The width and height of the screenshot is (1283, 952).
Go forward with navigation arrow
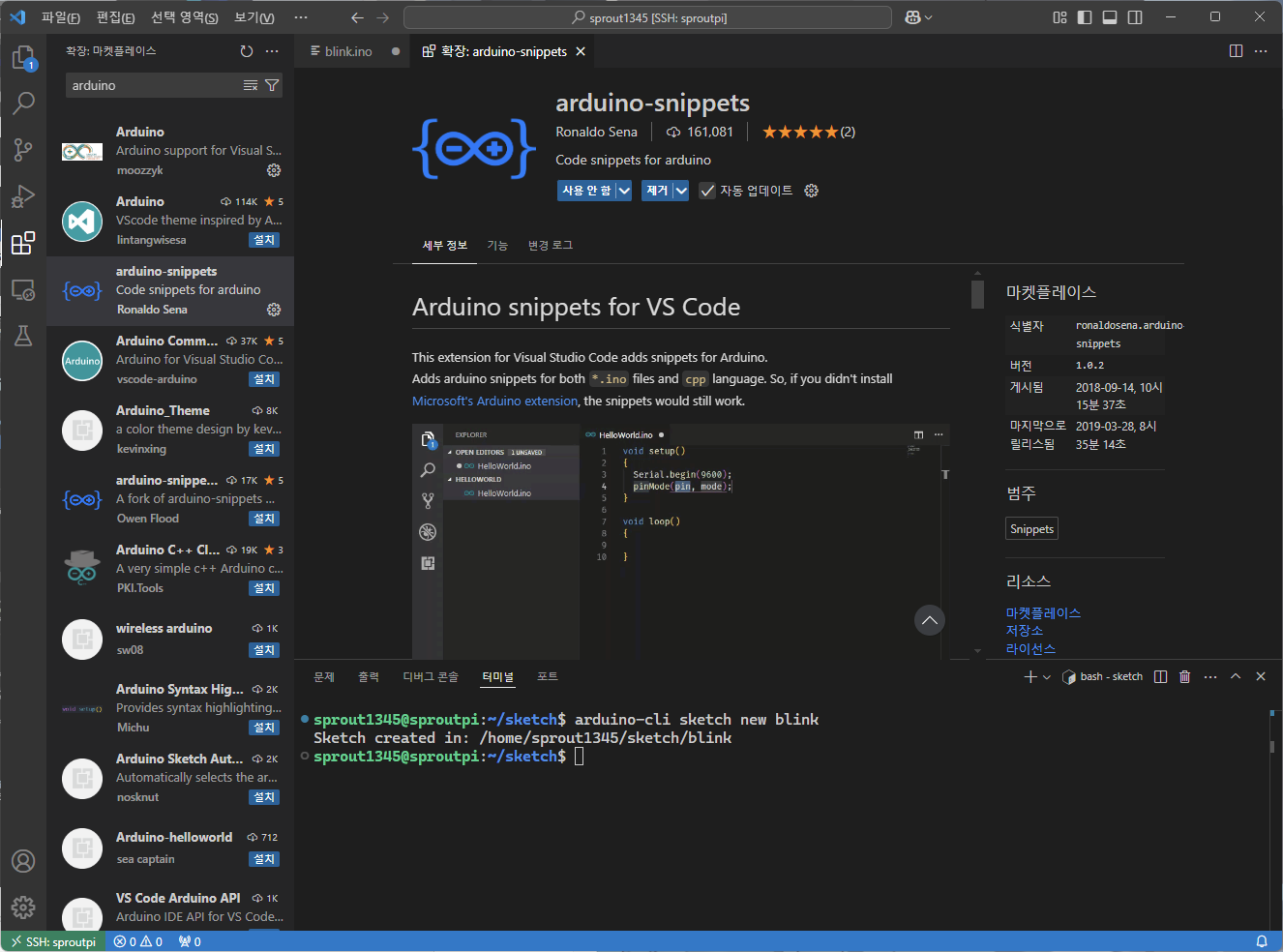click(x=383, y=17)
